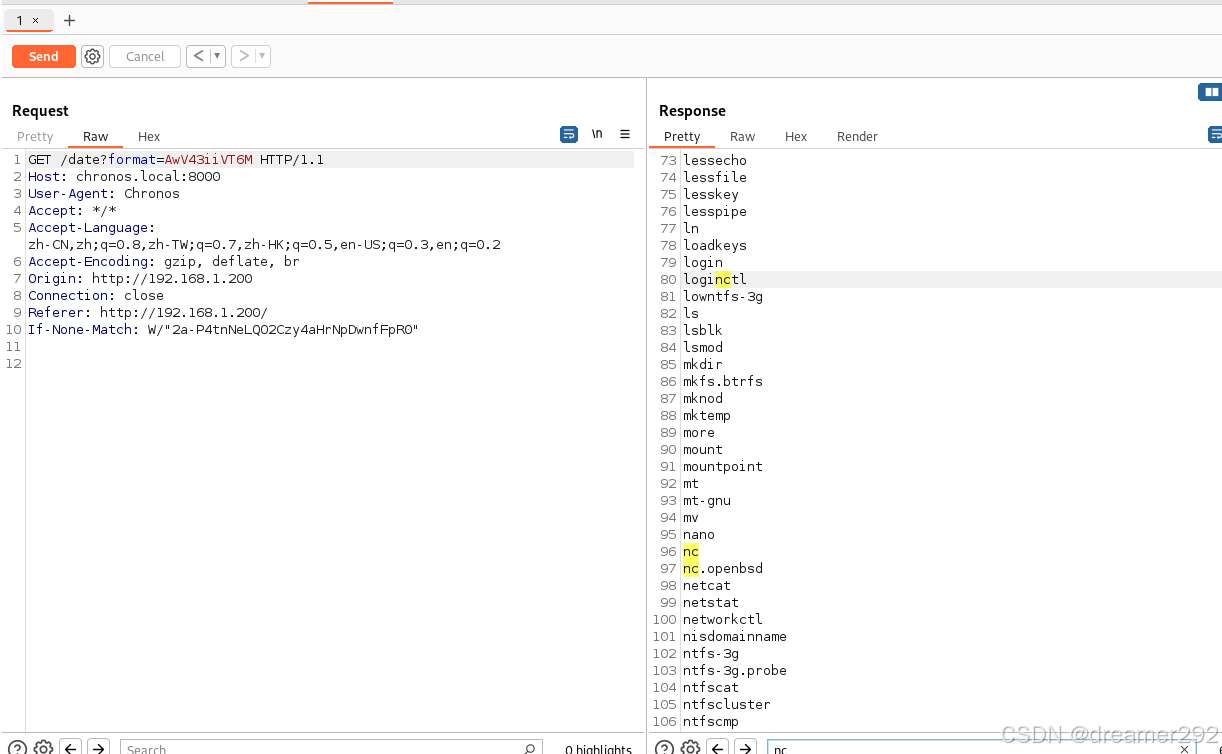Add a new Repeater tab with plus
The image size is (1222, 754).
[69, 20]
